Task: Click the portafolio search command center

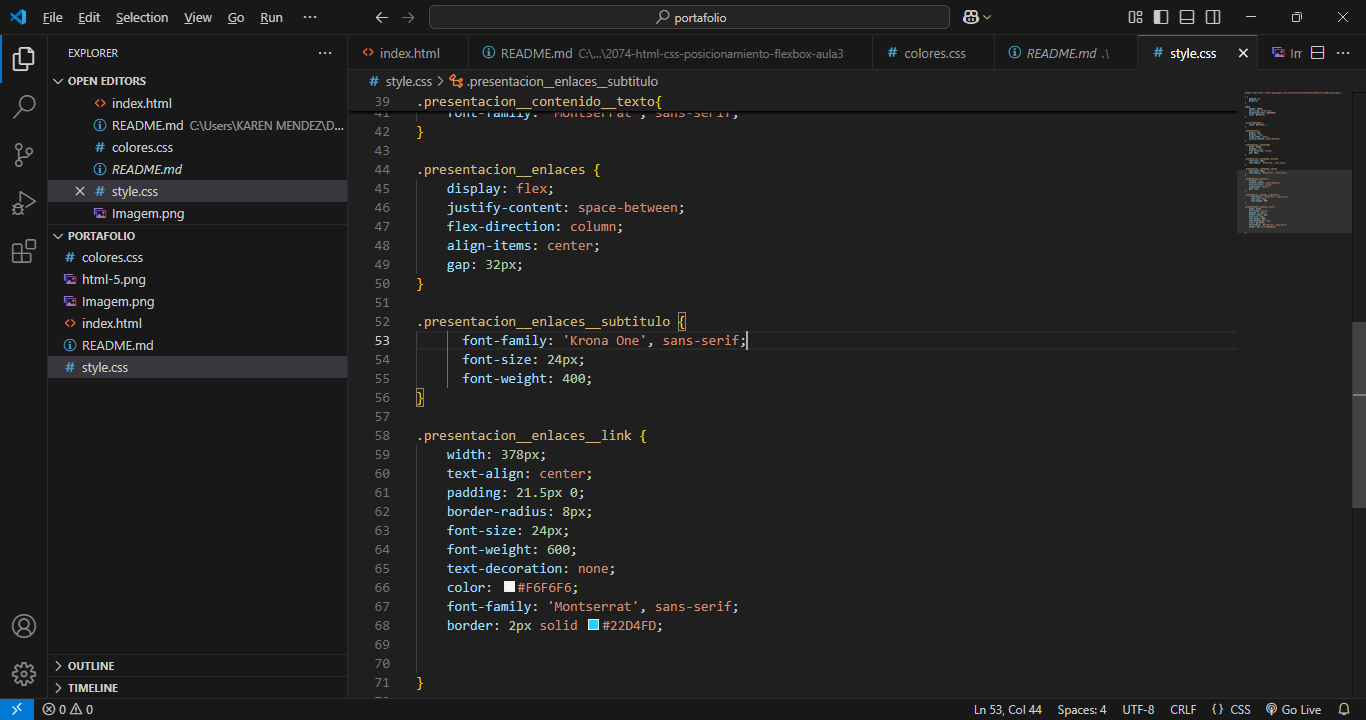Action: pyautogui.click(x=689, y=17)
